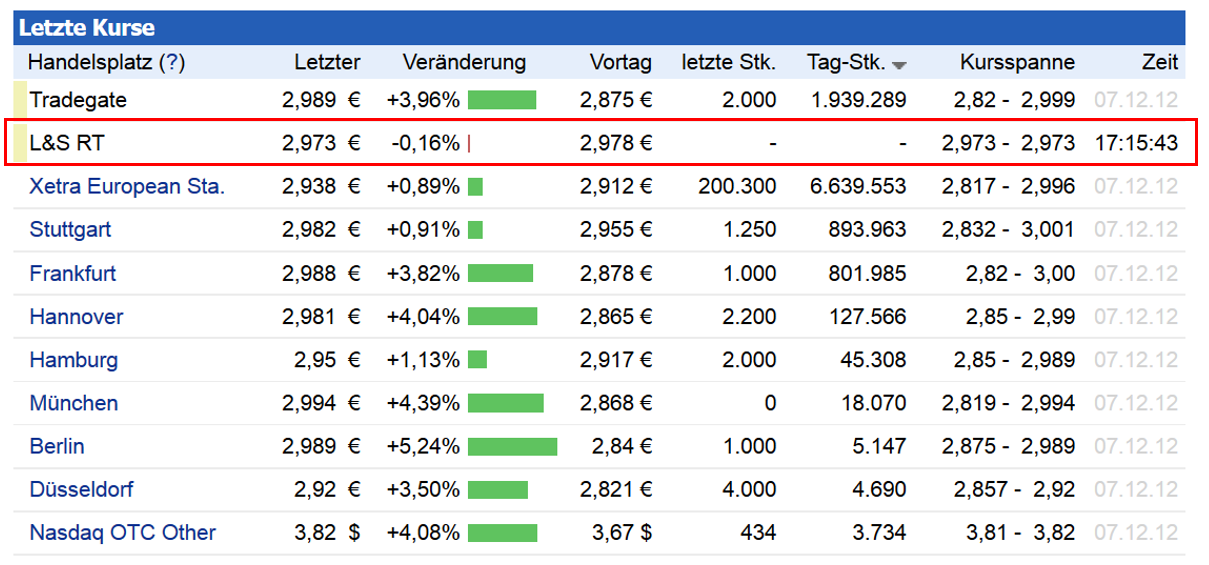Click the sort arrow next to Tag-Stk.

point(899,65)
